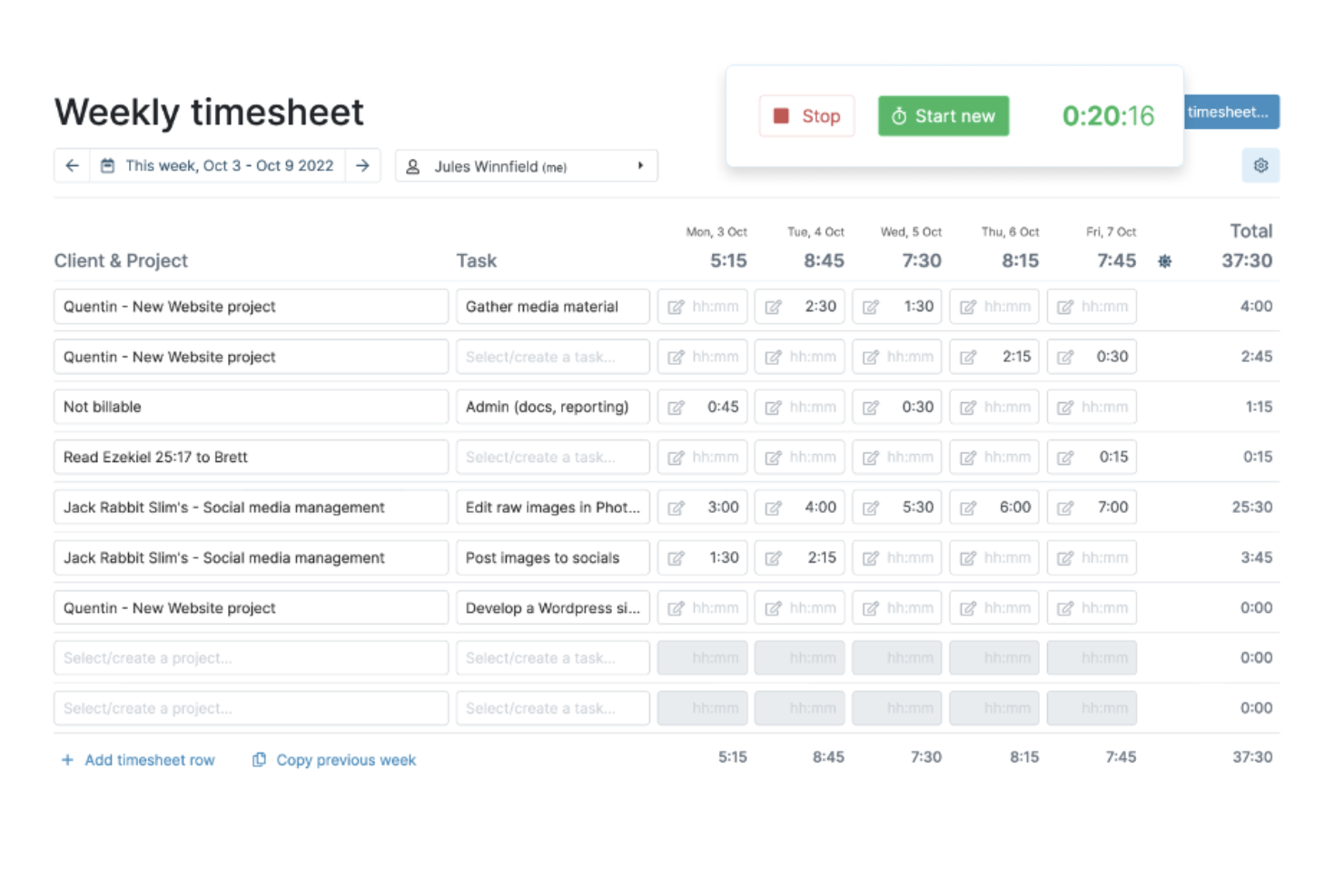Go to the previous week with left arrow
Viewport: 1344px width, 896px height.
[72, 166]
